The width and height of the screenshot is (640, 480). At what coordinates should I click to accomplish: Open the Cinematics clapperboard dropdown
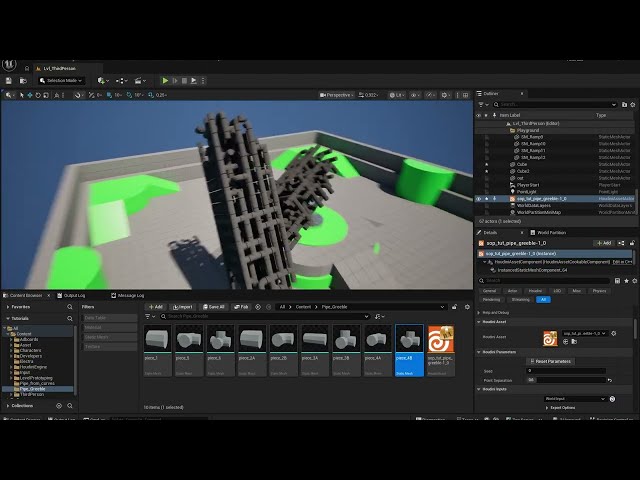pyautogui.click(x=140, y=81)
